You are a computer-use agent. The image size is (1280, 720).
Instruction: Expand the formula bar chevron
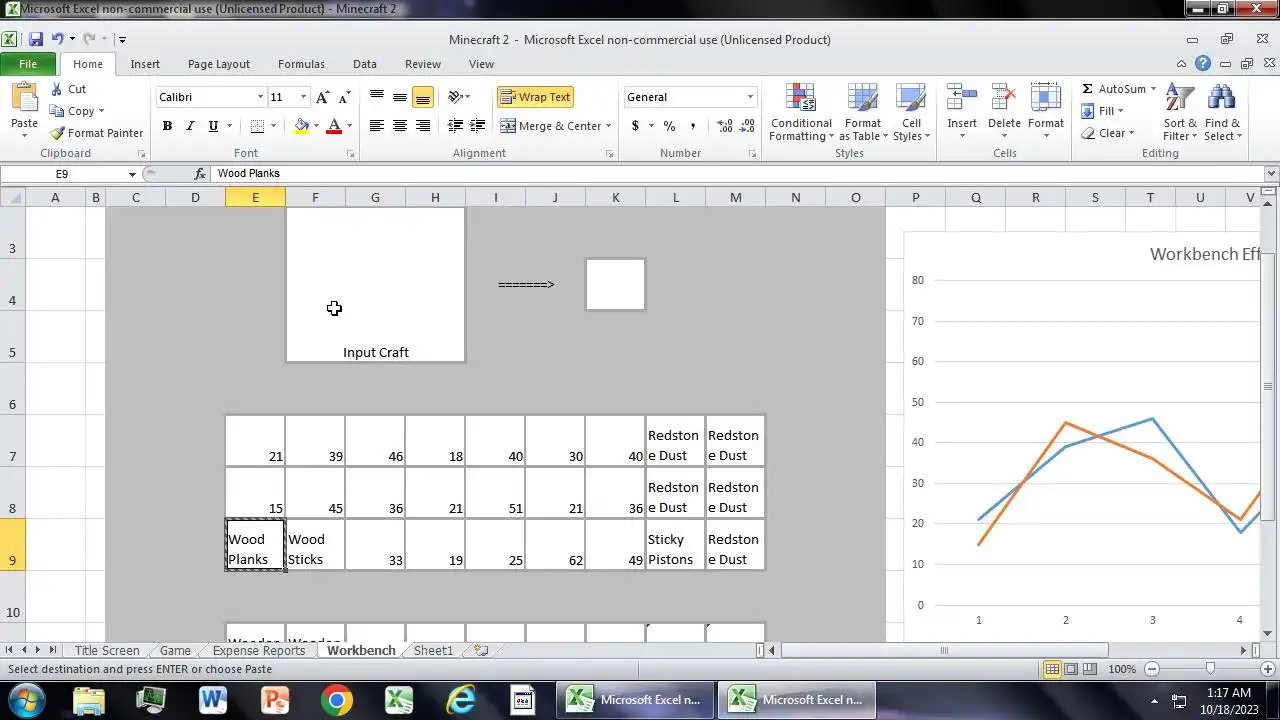(x=1271, y=174)
